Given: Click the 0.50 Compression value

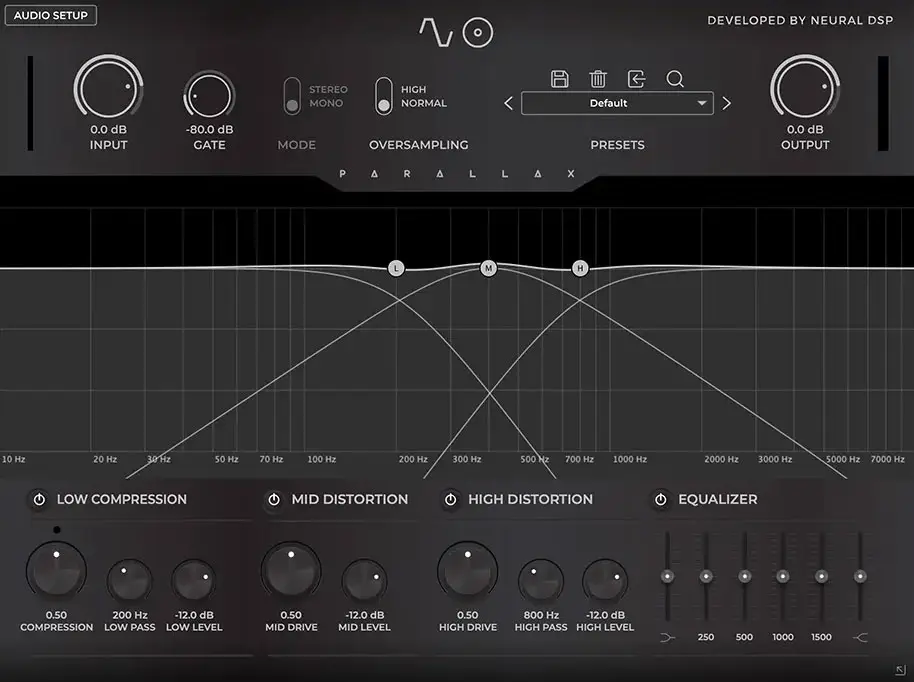Looking at the screenshot, I should (x=57, y=615).
